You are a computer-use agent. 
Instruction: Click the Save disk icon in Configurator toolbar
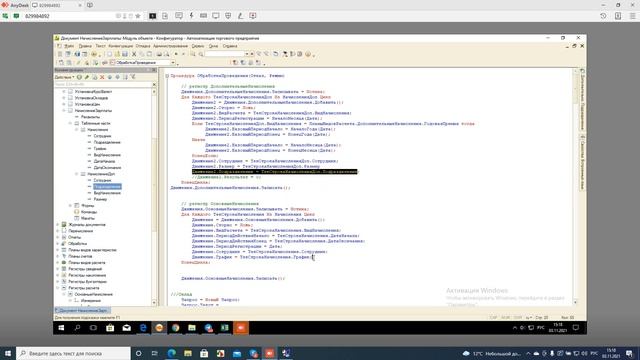(x=125, y=54)
